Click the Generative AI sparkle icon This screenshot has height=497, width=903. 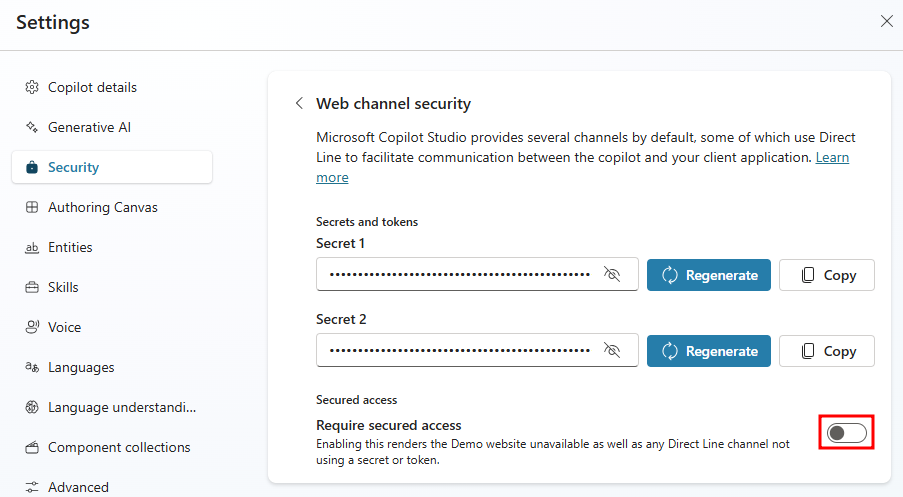click(32, 127)
